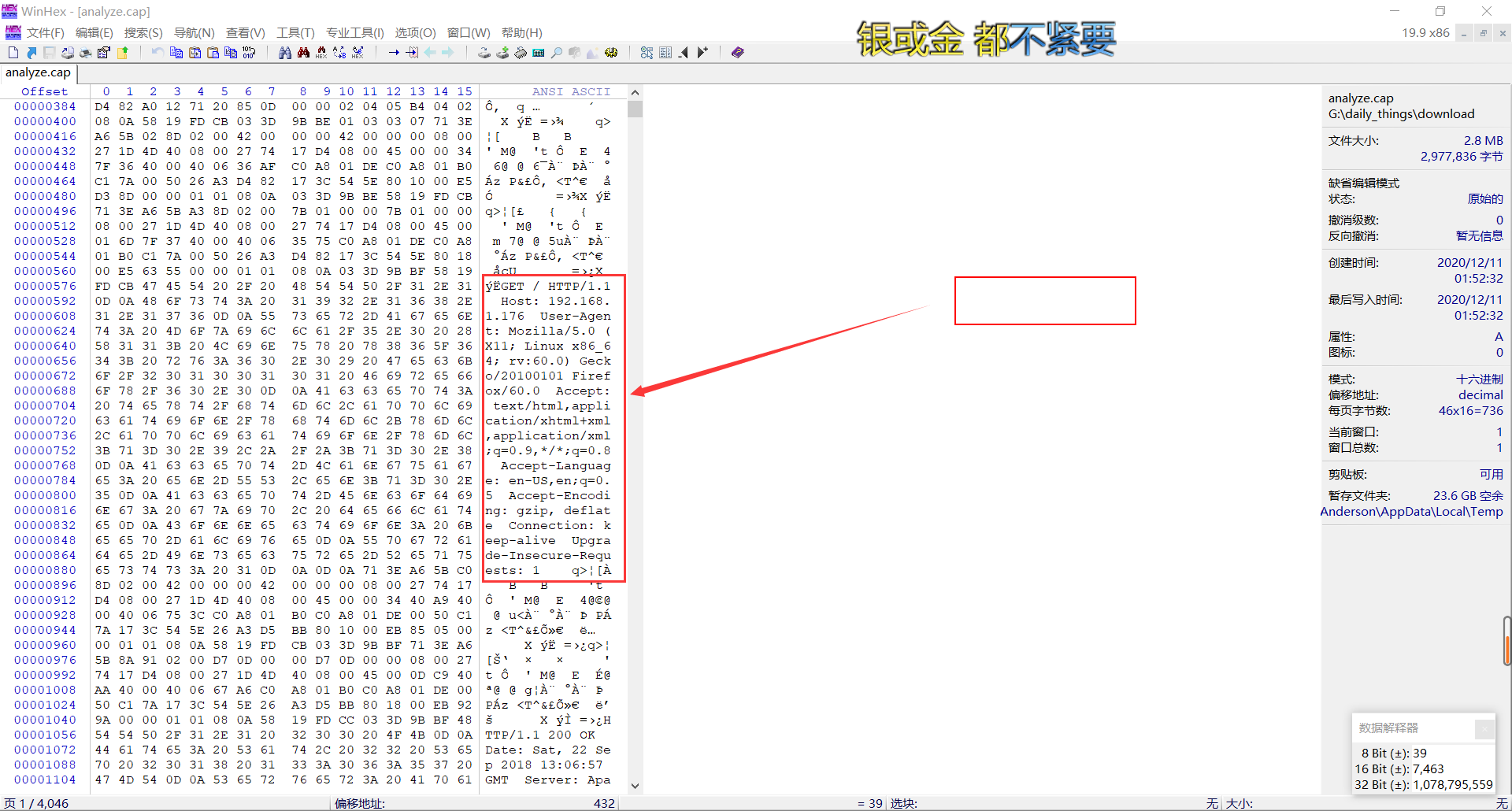Image resolution: width=1512 pixels, height=811 pixels.
Task: Open the 帮助(H) menu
Action: pyautogui.click(x=521, y=32)
